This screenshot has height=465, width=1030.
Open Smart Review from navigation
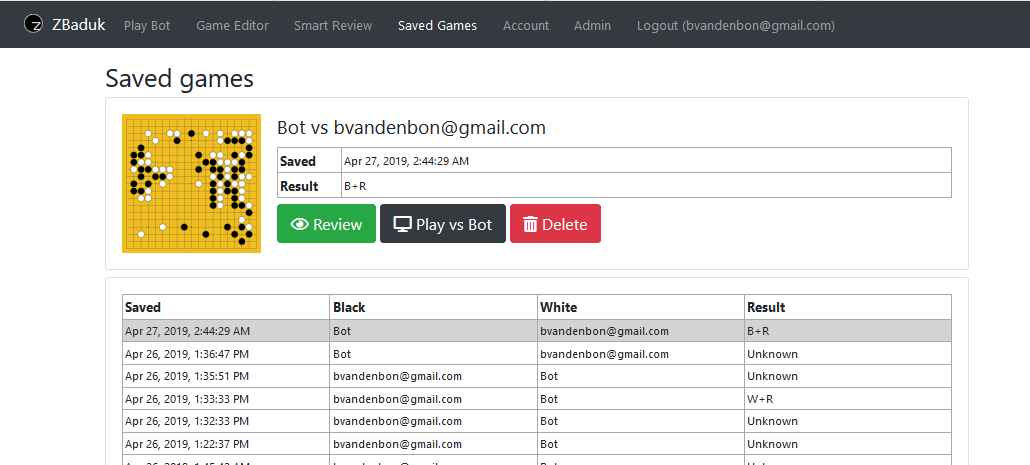(x=333, y=25)
